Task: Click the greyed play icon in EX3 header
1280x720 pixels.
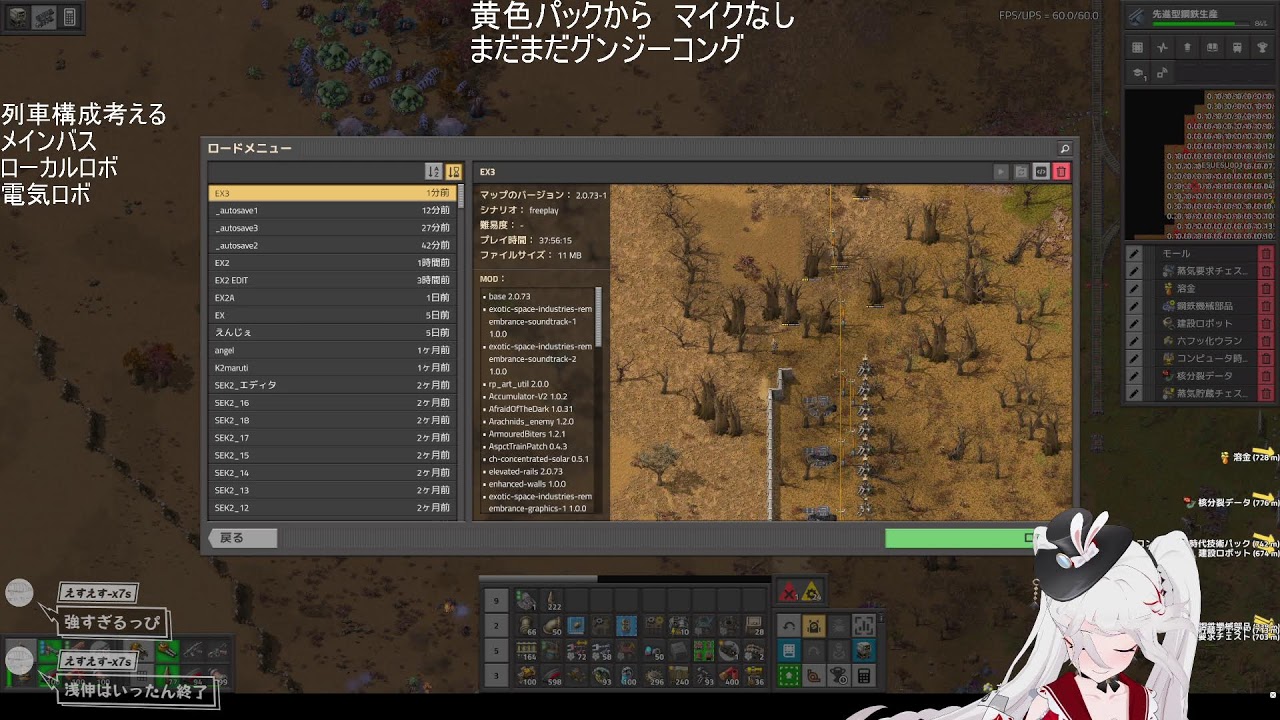Action: pyautogui.click(x=1001, y=172)
